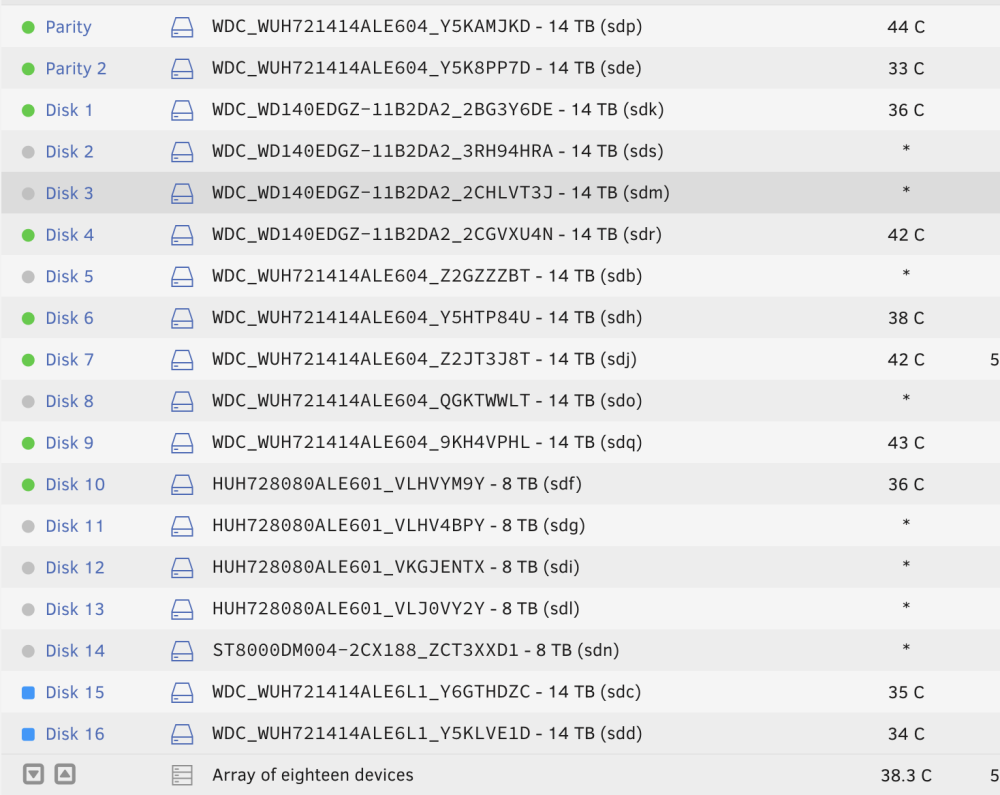Click the '33 C' temperature for Parity 2
1000x795 pixels.
pos(906,69)
